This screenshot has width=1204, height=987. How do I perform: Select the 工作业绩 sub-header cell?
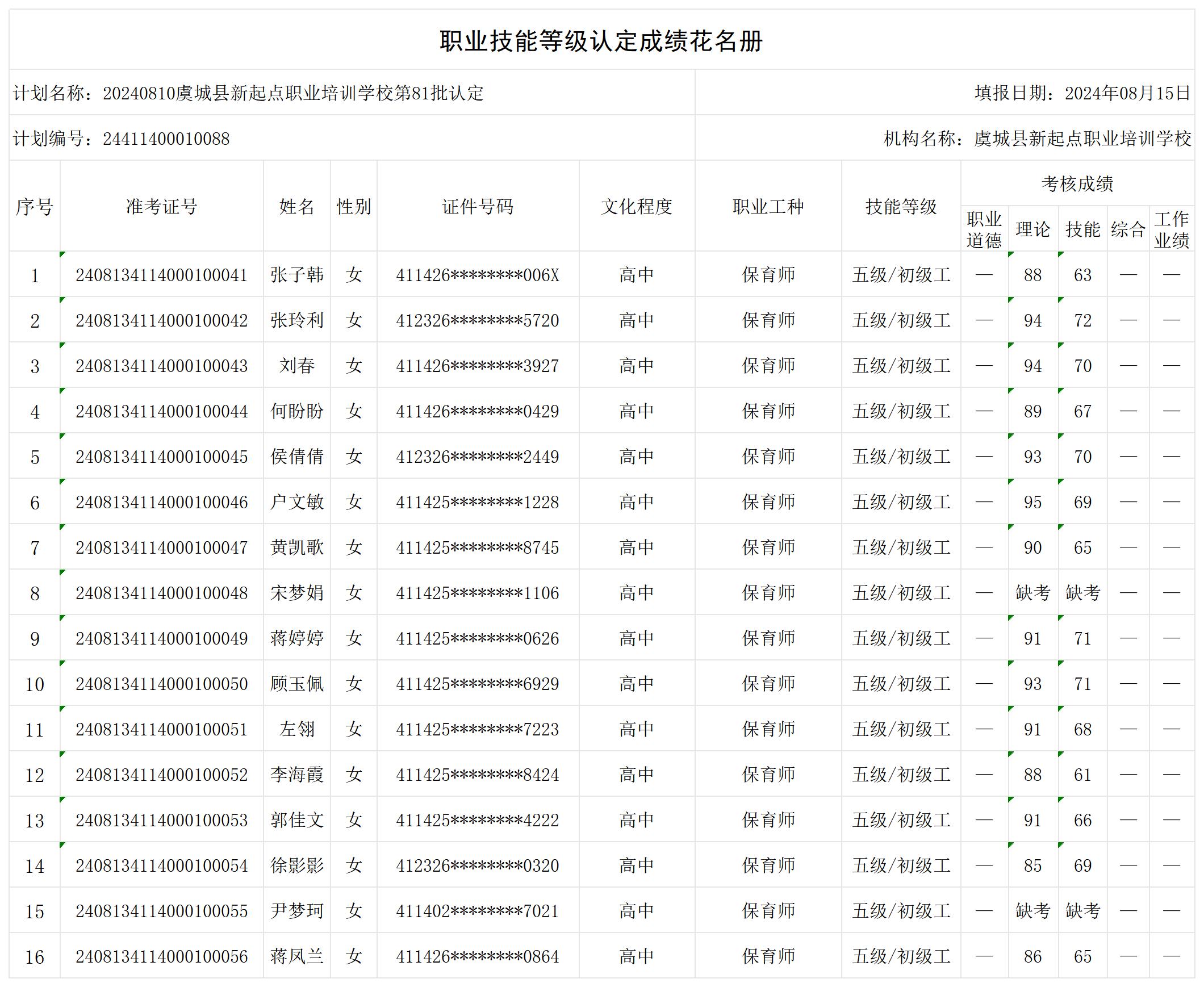click(x=1171, y=229)
